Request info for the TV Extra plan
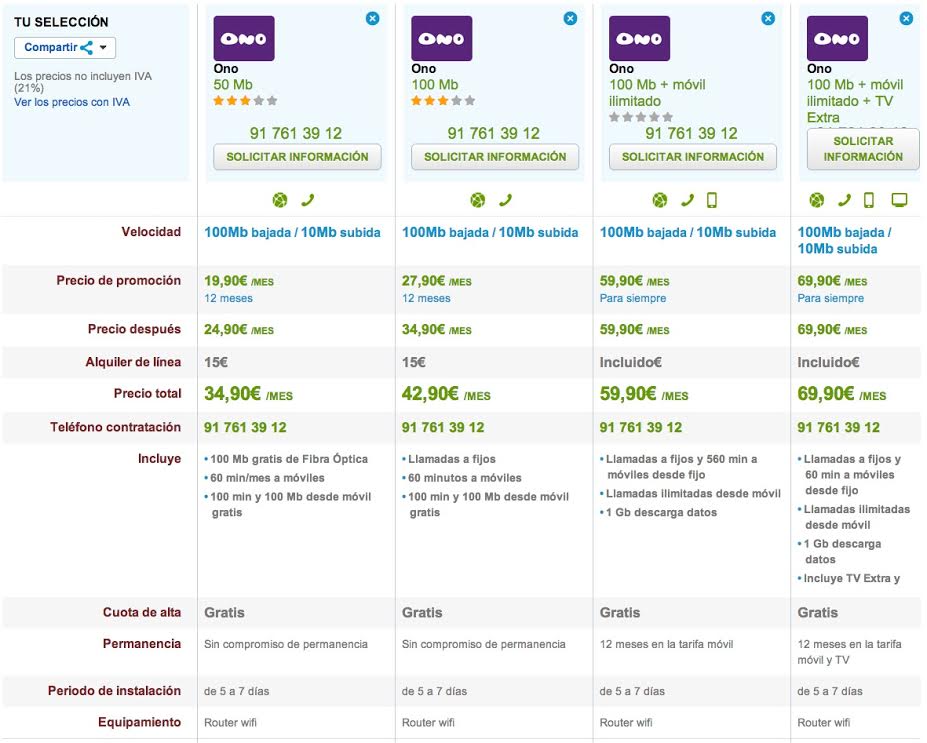 pos(863,149)
